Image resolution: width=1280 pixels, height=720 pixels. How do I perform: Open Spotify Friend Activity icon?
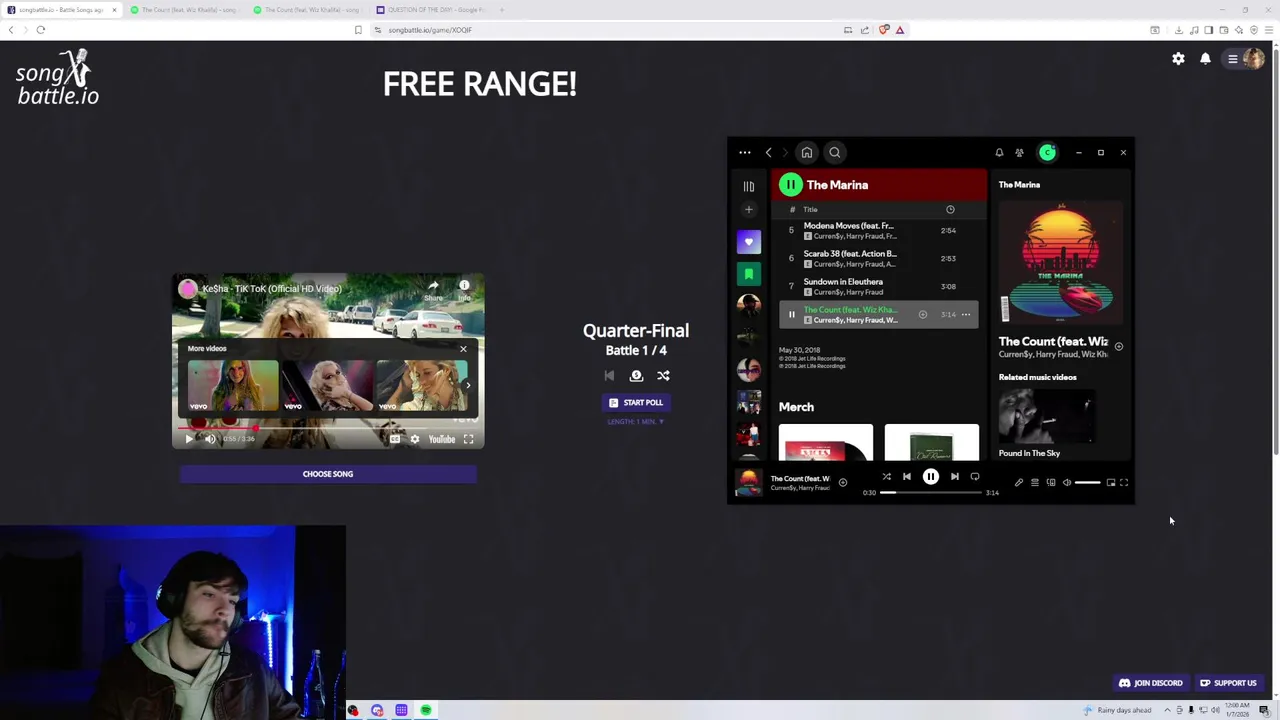(1019, 153)
